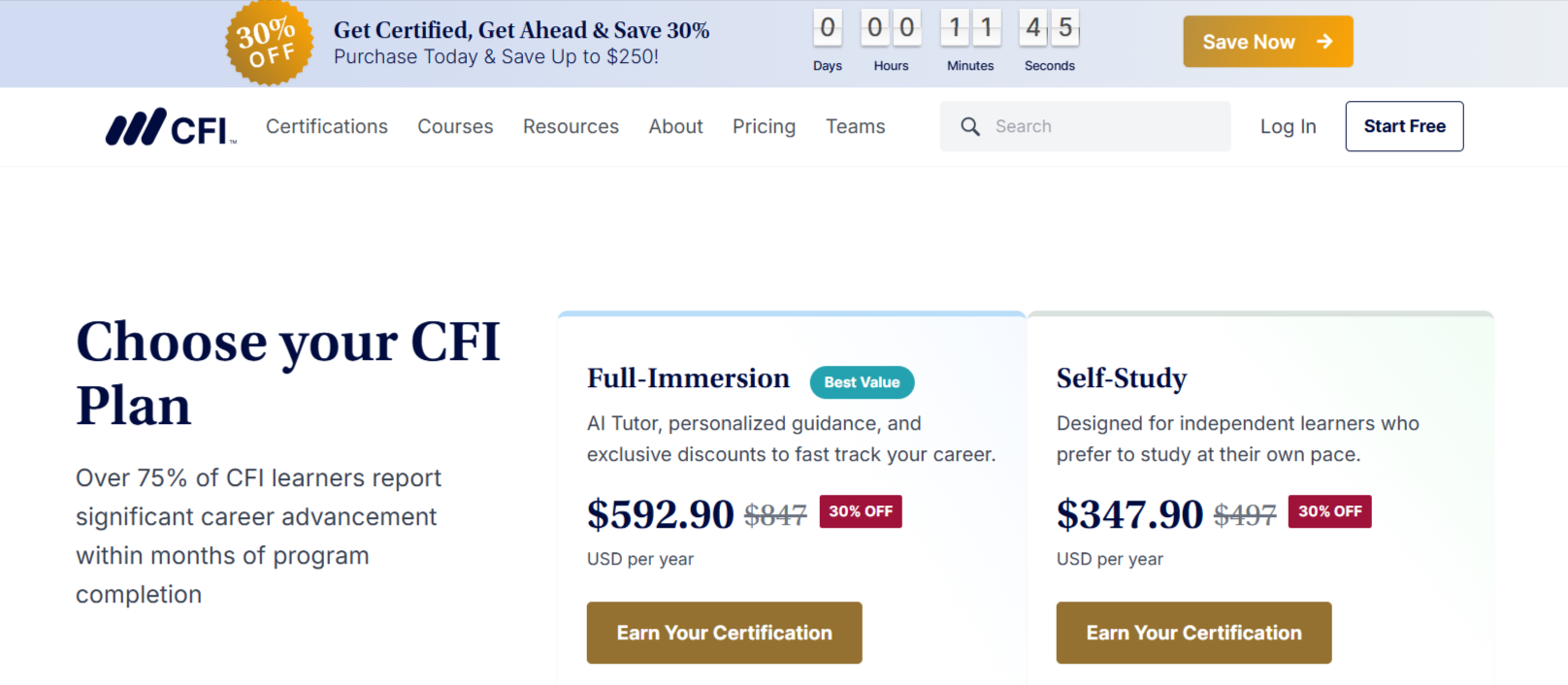Click the arrow icon inside Save Now
Screen dimensions: 1568x685
(x=1323, y=42)
